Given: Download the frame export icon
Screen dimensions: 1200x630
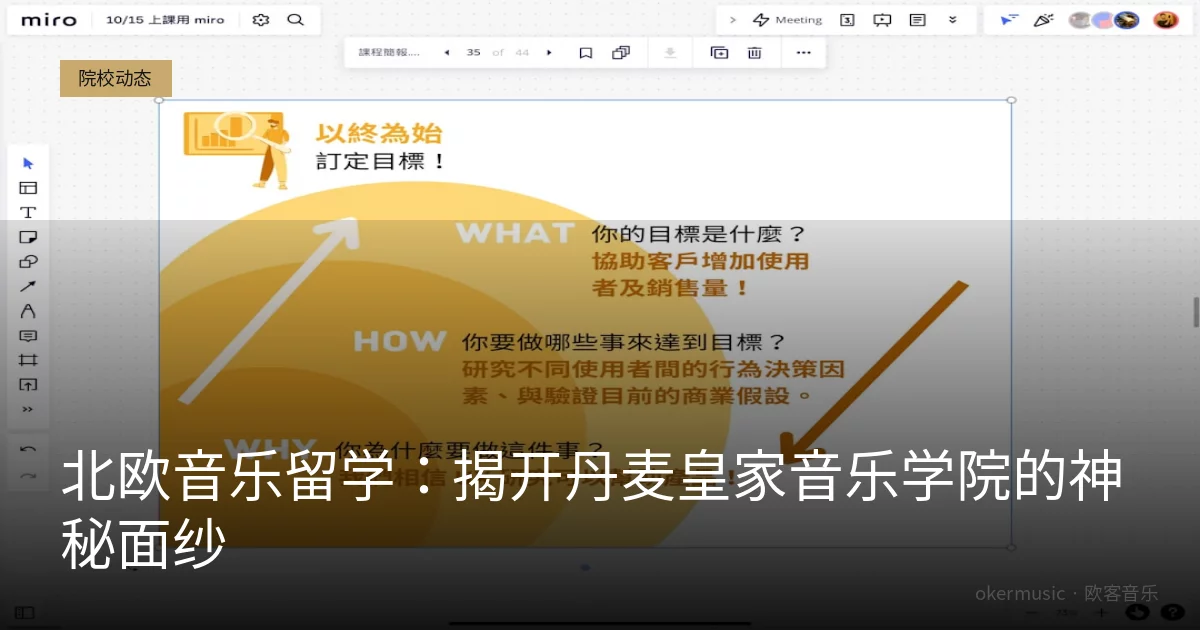Looking at the screenshot, I should [x=670, y=53].
